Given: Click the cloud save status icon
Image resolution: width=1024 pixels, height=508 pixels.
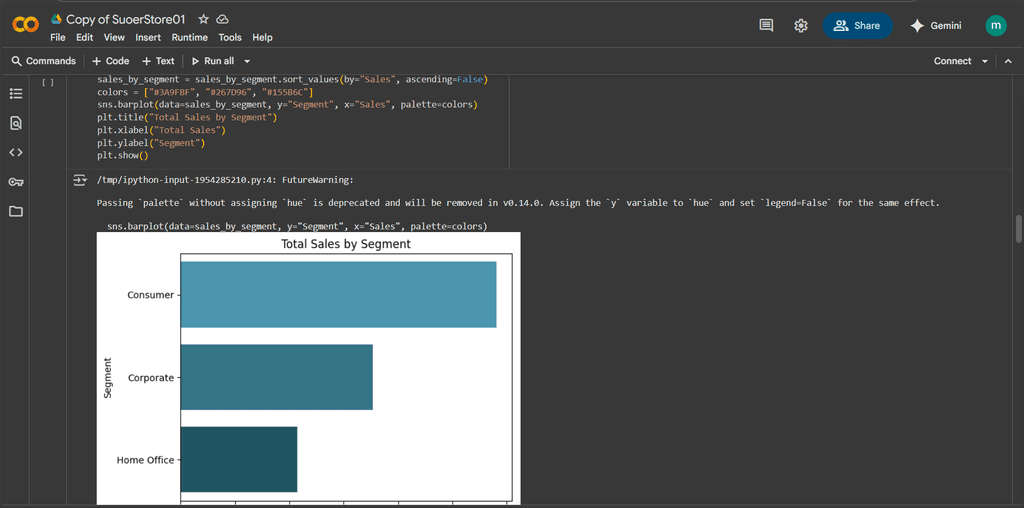Looking at the screenshot, I should click(x=222, y=19).
